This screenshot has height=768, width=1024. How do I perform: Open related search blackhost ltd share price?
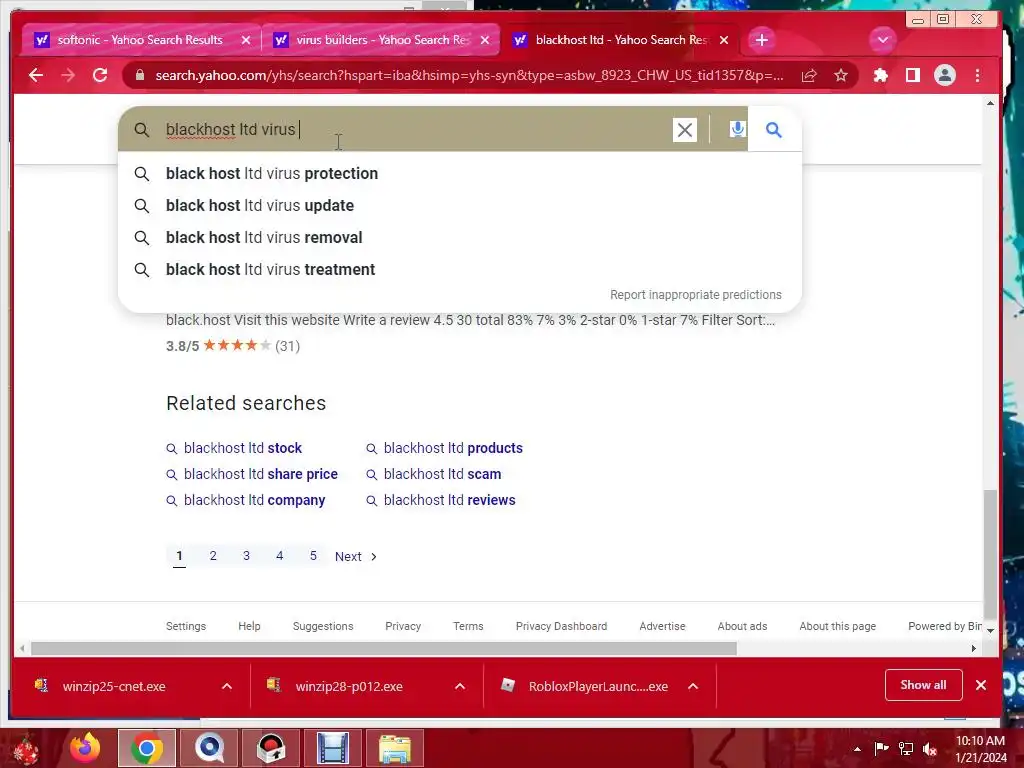[261, 474]
